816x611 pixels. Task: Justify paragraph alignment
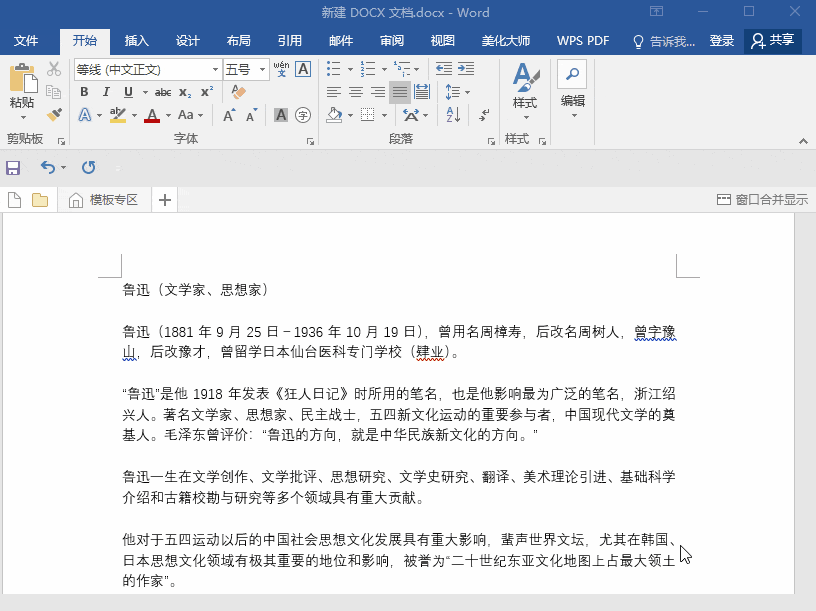coord(400,92)
